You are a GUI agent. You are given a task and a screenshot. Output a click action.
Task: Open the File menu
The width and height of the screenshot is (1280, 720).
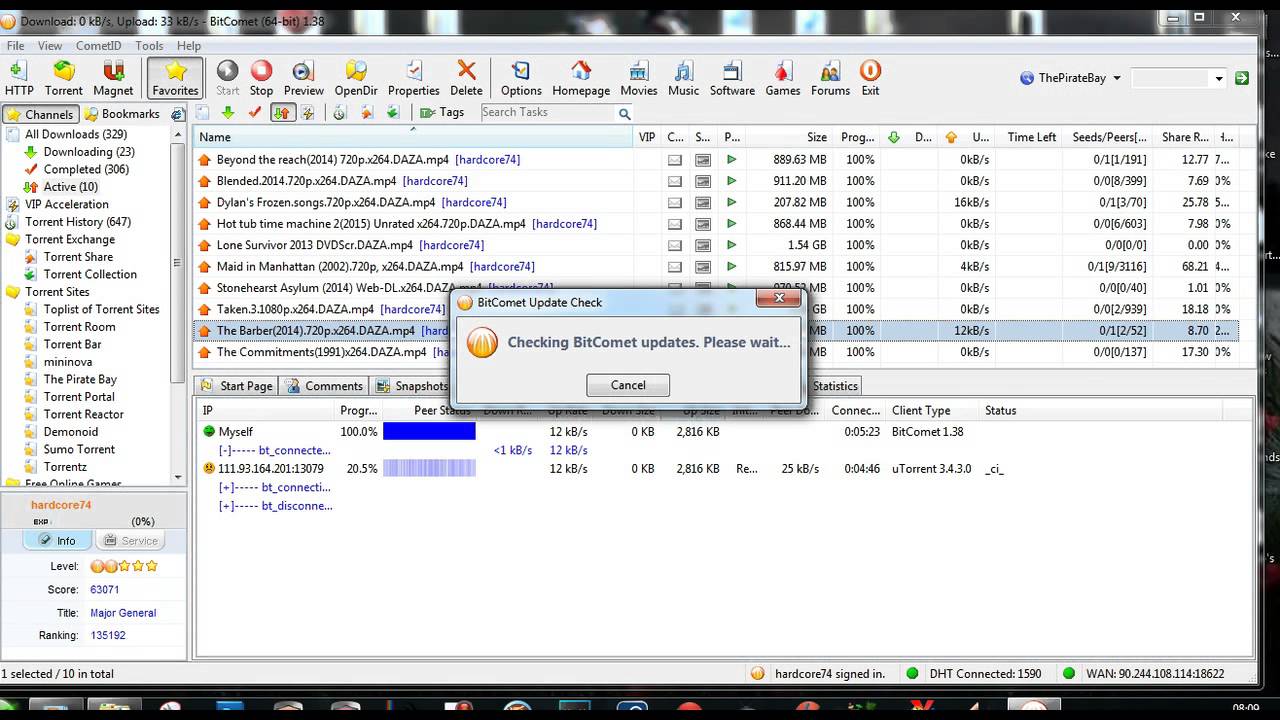(16, 46)
